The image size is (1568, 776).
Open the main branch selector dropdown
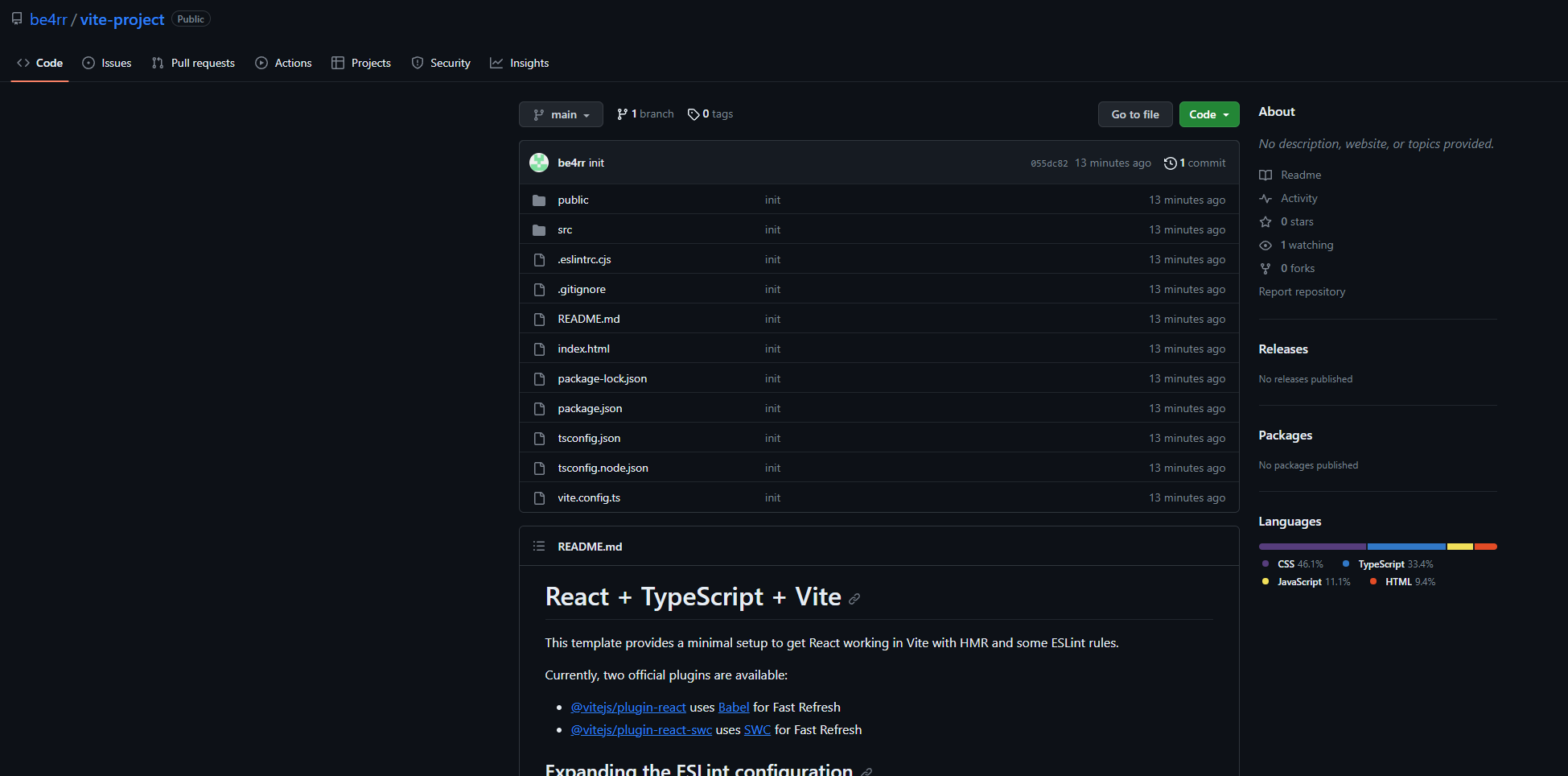point(561,114)
